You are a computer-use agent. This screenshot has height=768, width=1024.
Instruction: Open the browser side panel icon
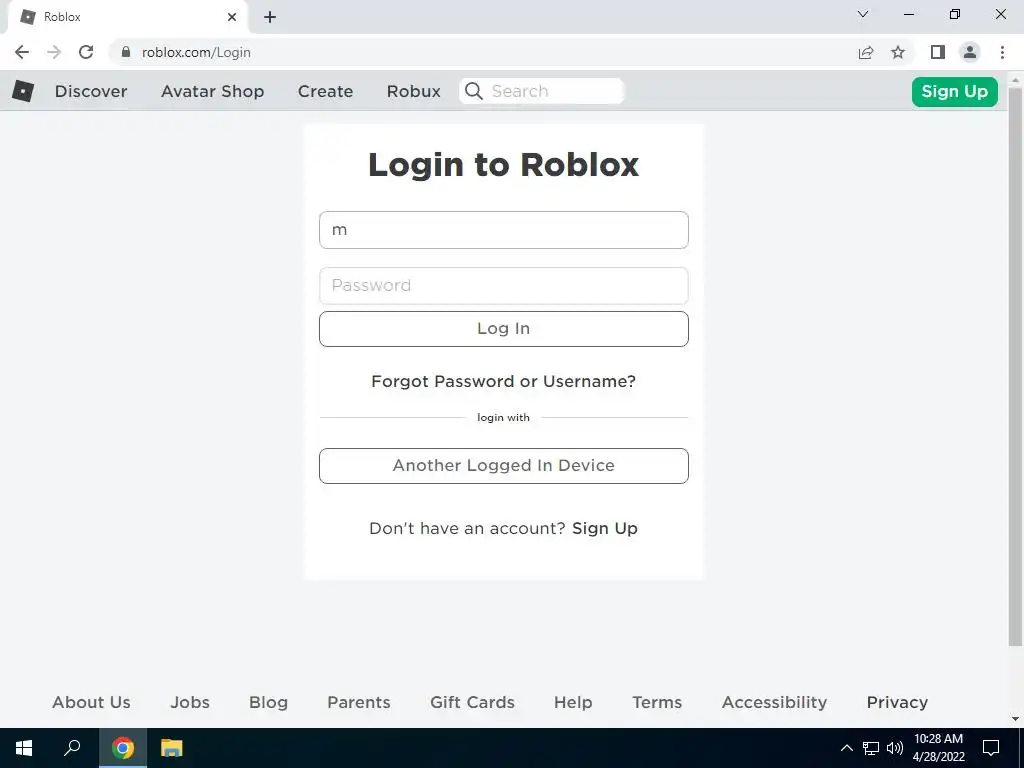(938, 52)
